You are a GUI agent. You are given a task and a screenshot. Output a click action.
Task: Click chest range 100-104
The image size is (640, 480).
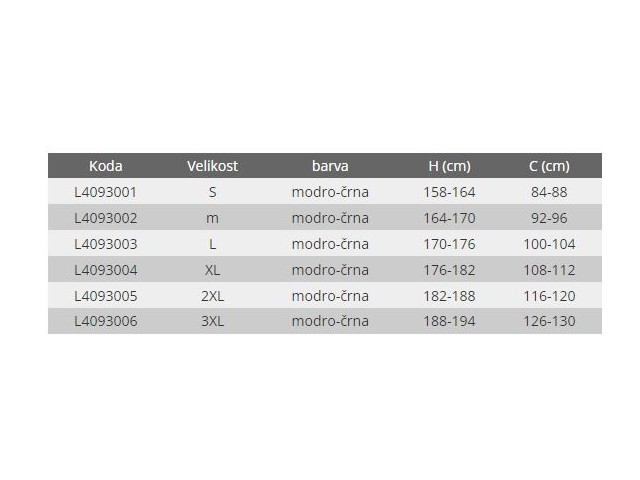548,244
